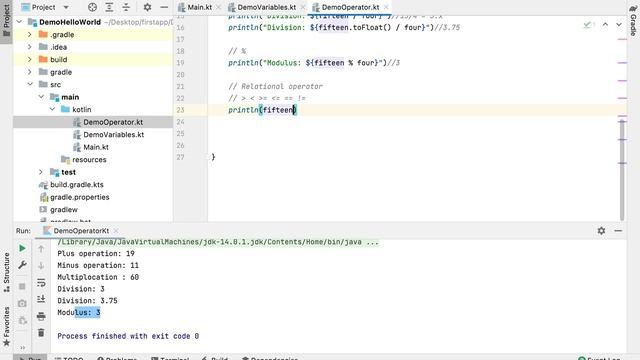Screen dimensions: 640x360
Task: Open Project panel settings gear
Action: pos(147,7)
